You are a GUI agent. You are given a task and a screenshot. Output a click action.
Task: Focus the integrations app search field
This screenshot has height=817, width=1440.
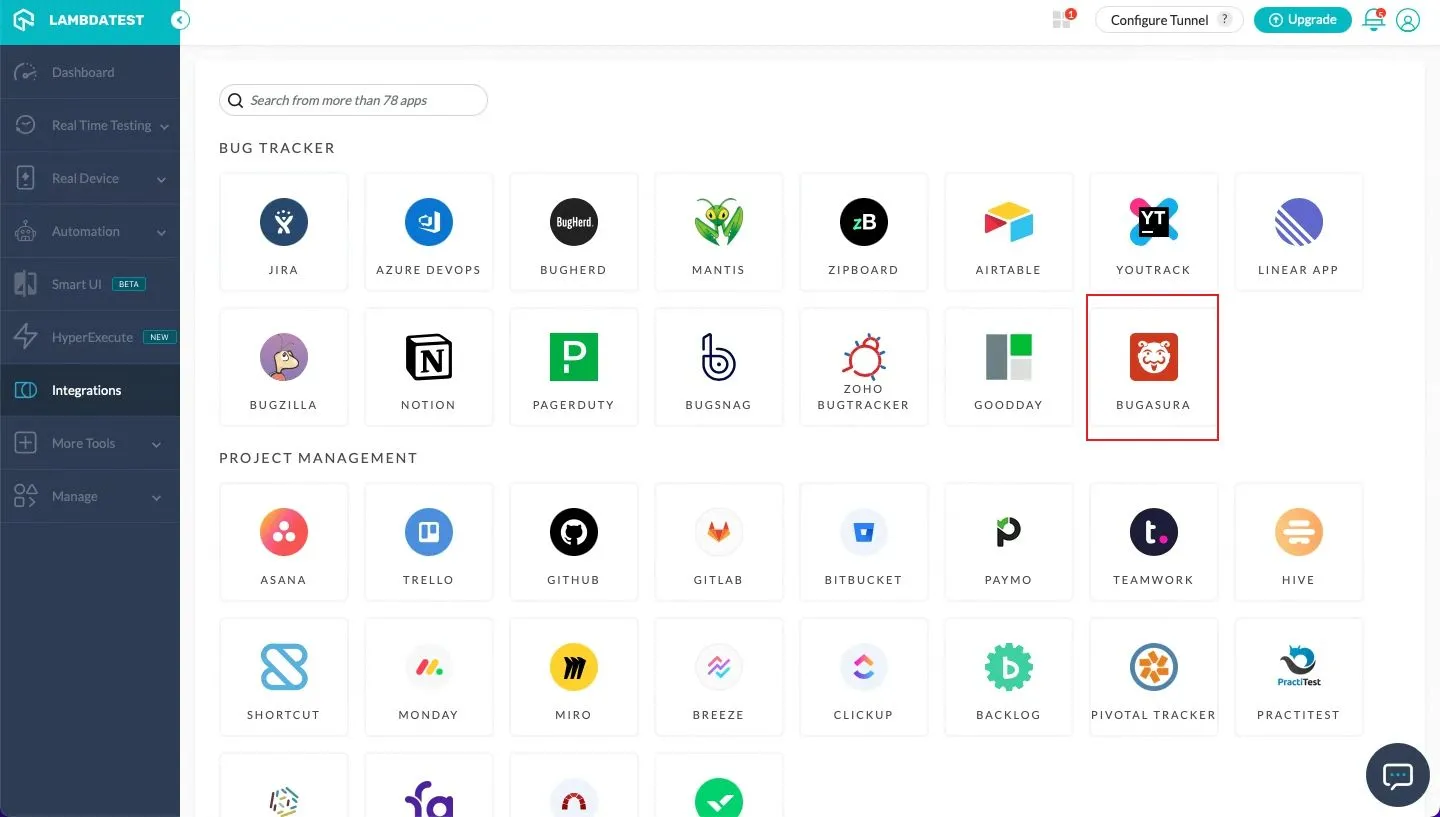point(360,100)
